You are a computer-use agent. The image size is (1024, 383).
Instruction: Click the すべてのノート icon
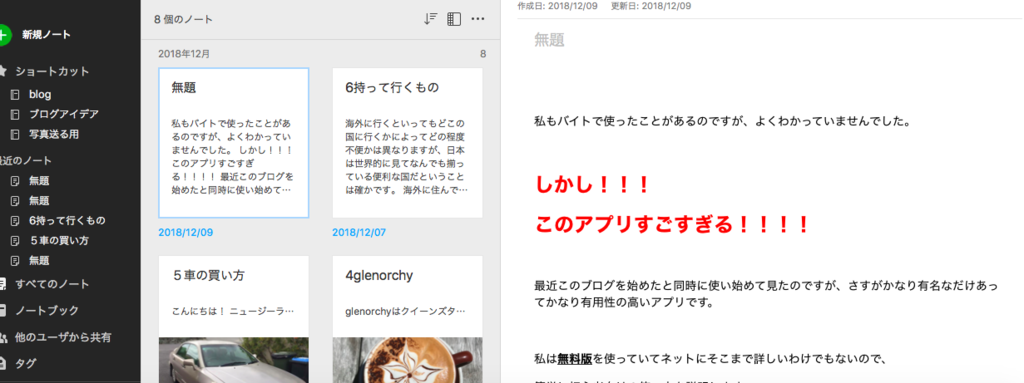[x=3, y=284]
